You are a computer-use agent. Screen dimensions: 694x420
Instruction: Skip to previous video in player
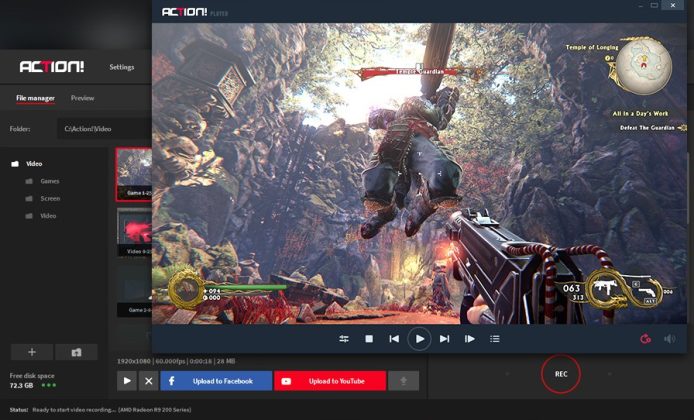point(394,339)
